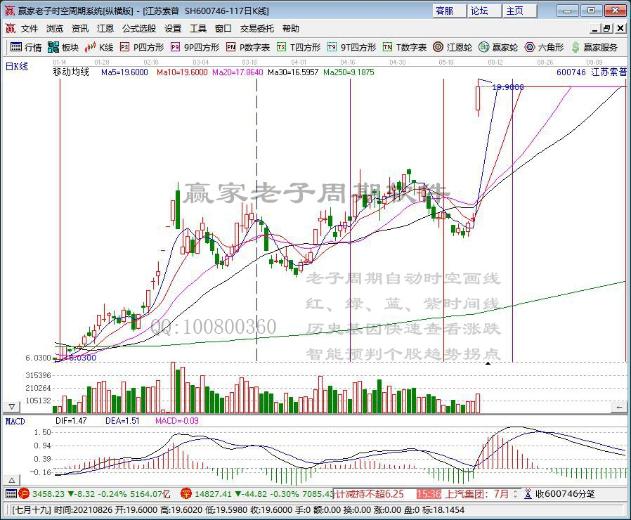
Task: Select the 9P四方形 tool icon
Action: (175, 47)
